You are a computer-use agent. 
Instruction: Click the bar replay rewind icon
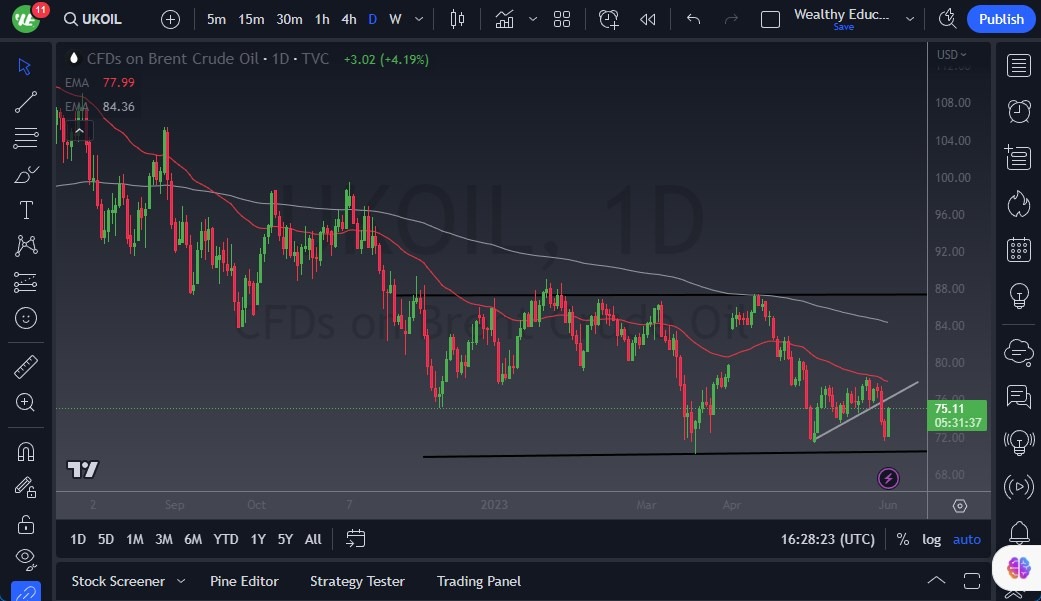click(x=648, y=19)
